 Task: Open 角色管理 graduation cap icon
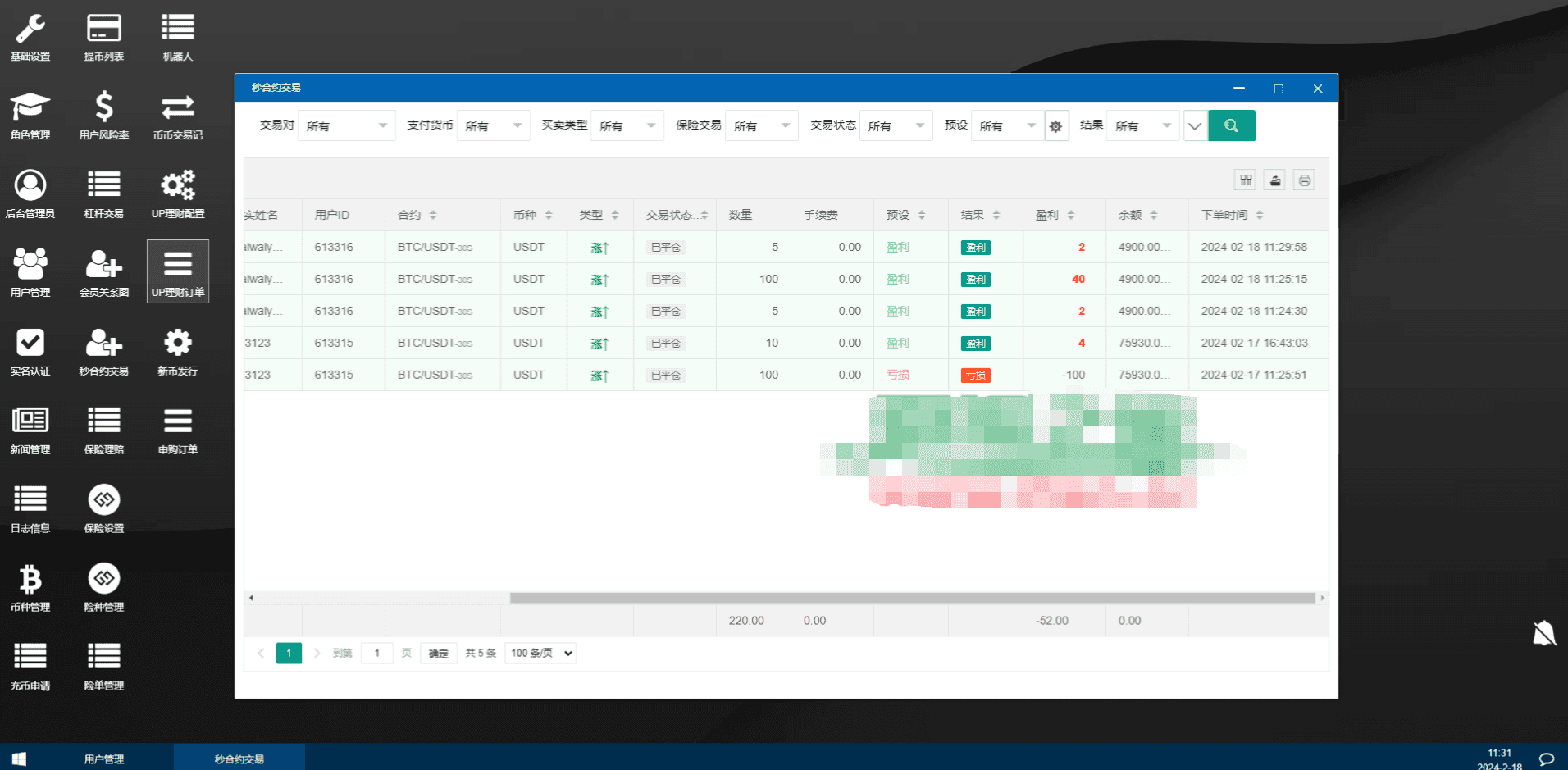tap(30, 107)
